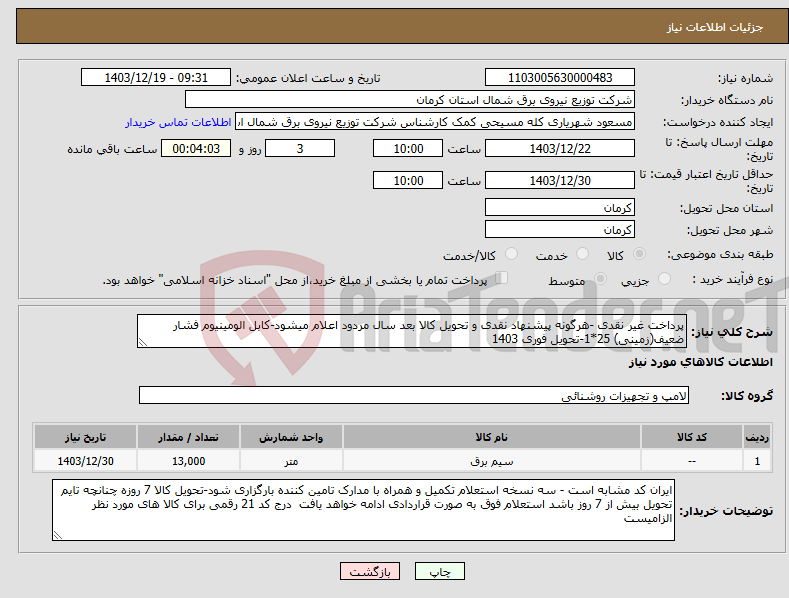Screen dimensions: 789x598
Task: Click the استان محل تحویل field کرمان
Action: (560, 207)
